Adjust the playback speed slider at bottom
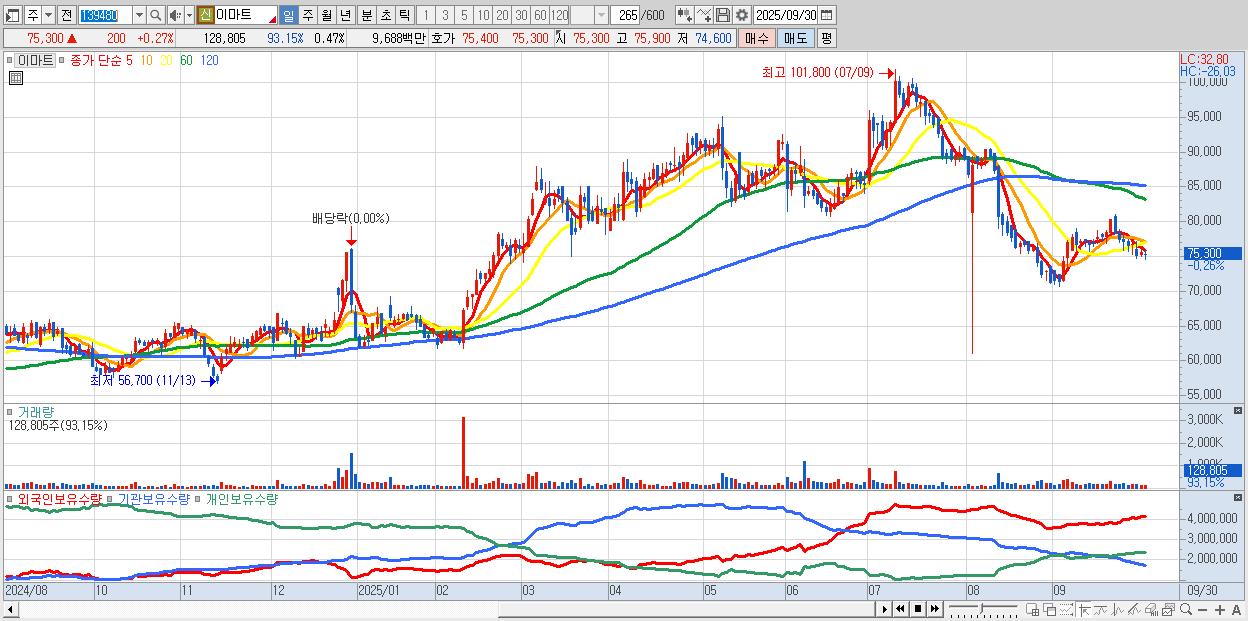This screenshot has height=621, width=1248. click(x=982, y=609)
